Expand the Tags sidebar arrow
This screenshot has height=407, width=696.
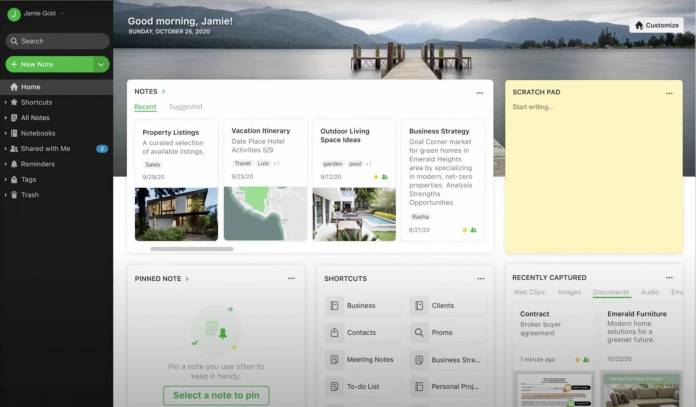coord(5,179)
